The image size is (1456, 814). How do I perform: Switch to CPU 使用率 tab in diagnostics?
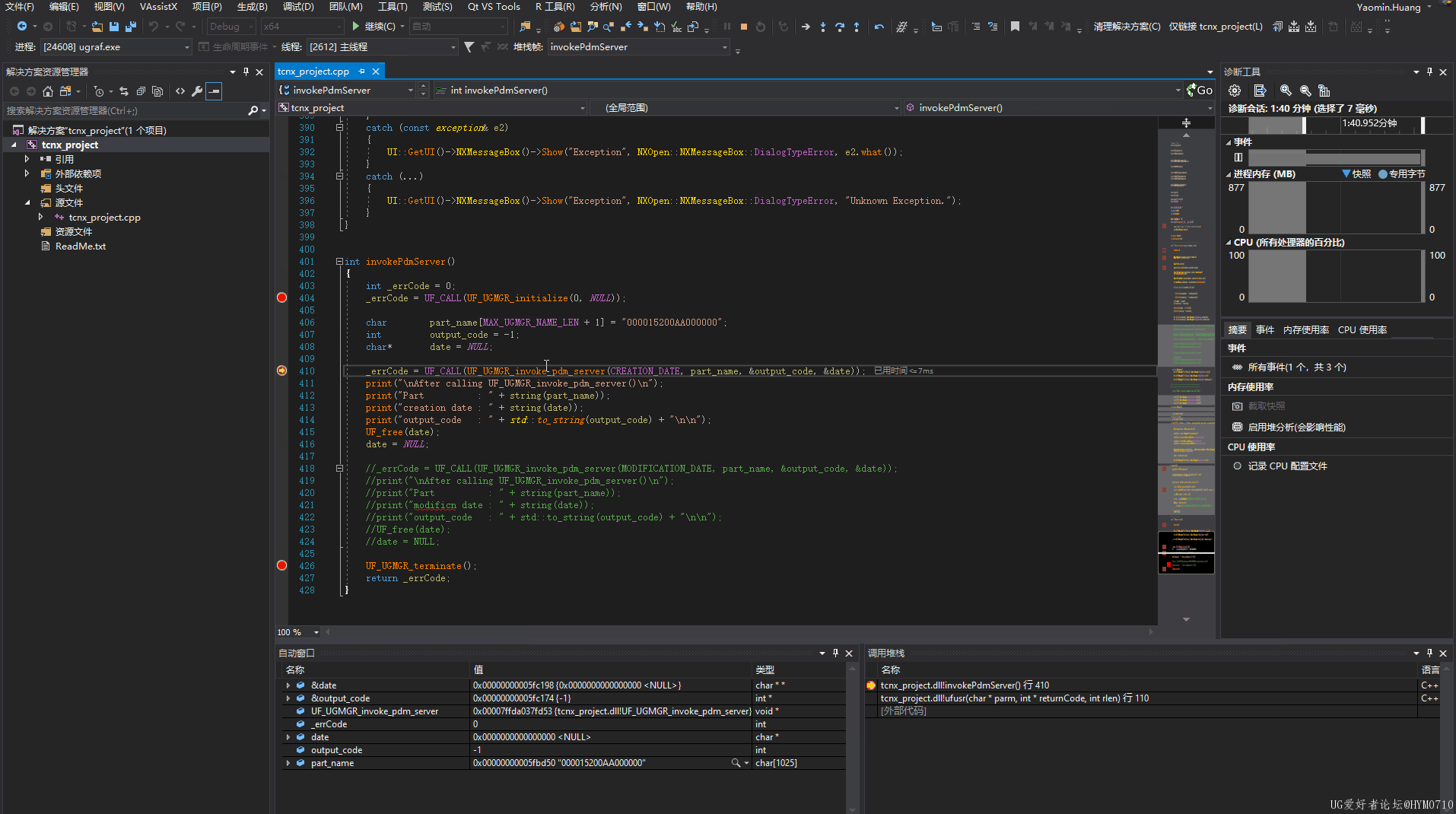(1362, 329)
